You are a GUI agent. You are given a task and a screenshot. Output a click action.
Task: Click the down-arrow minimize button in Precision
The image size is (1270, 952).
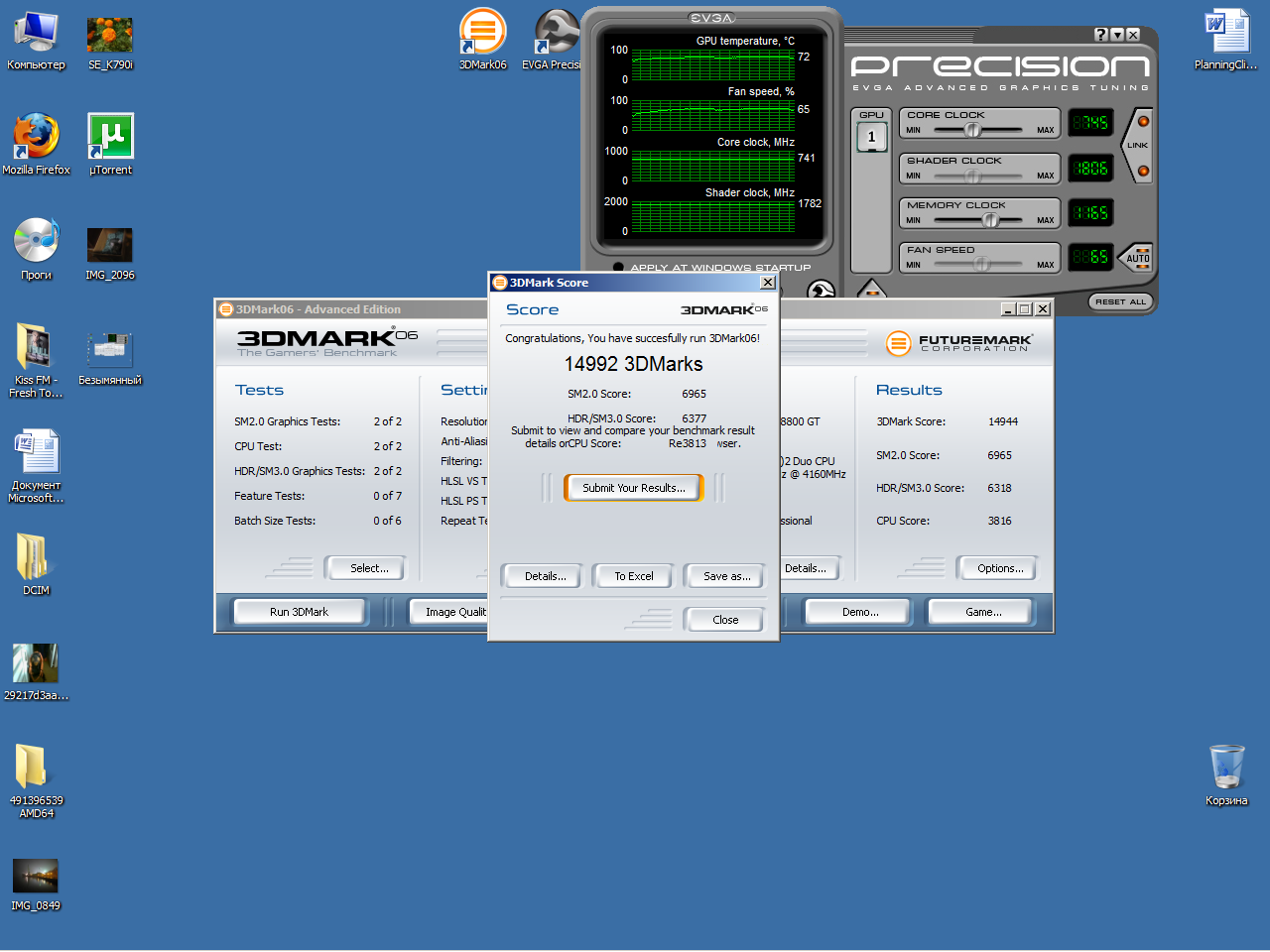1117,35
